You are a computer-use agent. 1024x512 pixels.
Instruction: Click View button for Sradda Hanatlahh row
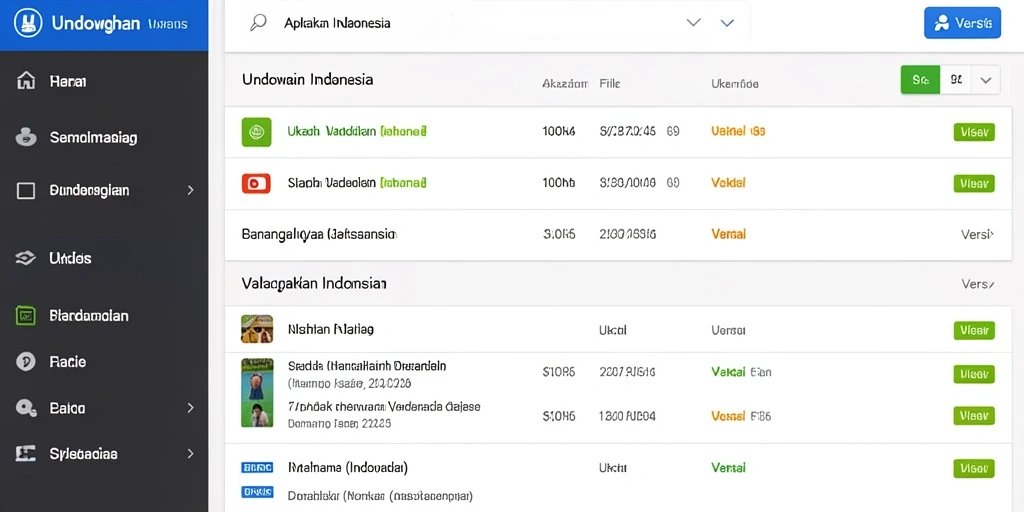974,374
